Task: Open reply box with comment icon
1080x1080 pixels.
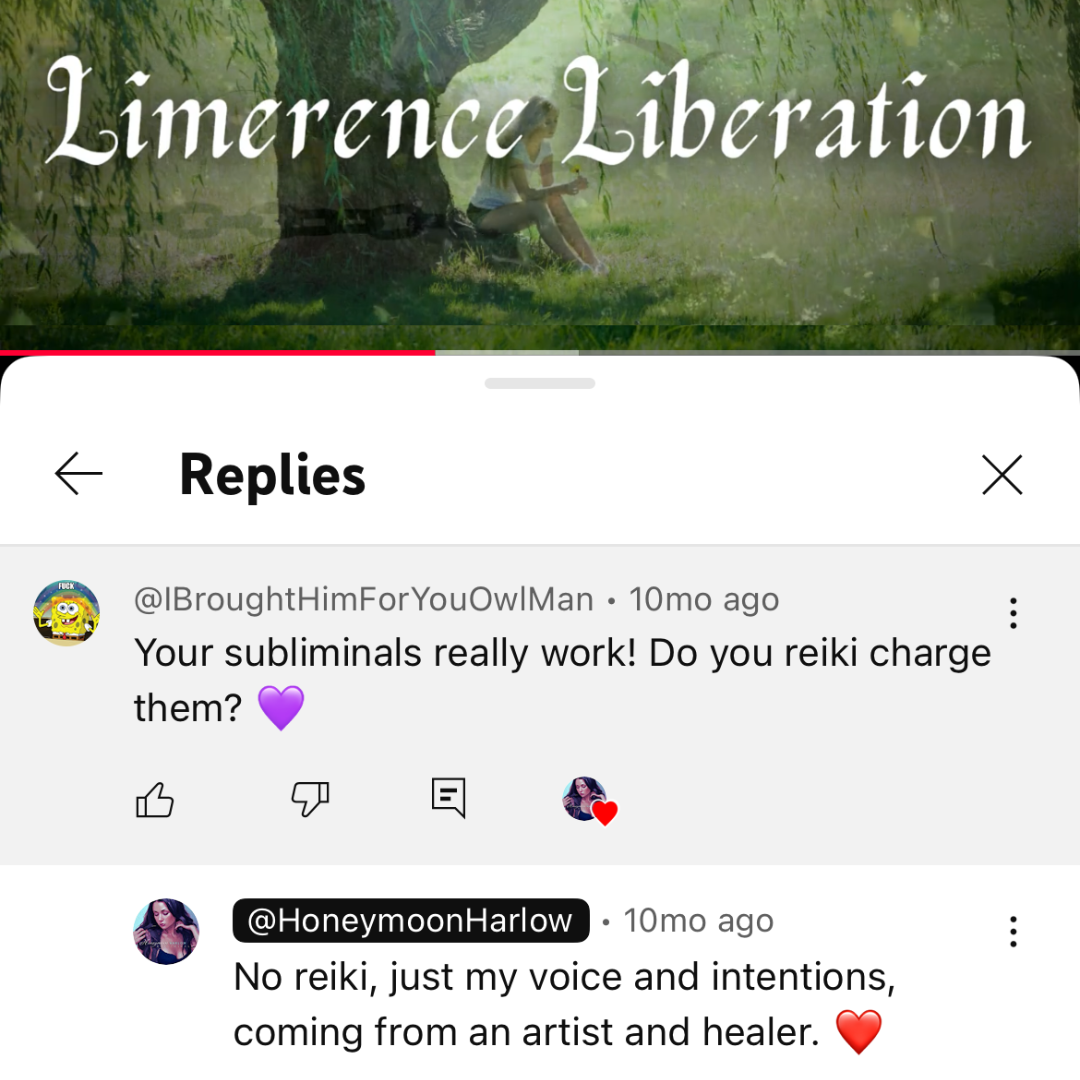Action: point(448,798)
